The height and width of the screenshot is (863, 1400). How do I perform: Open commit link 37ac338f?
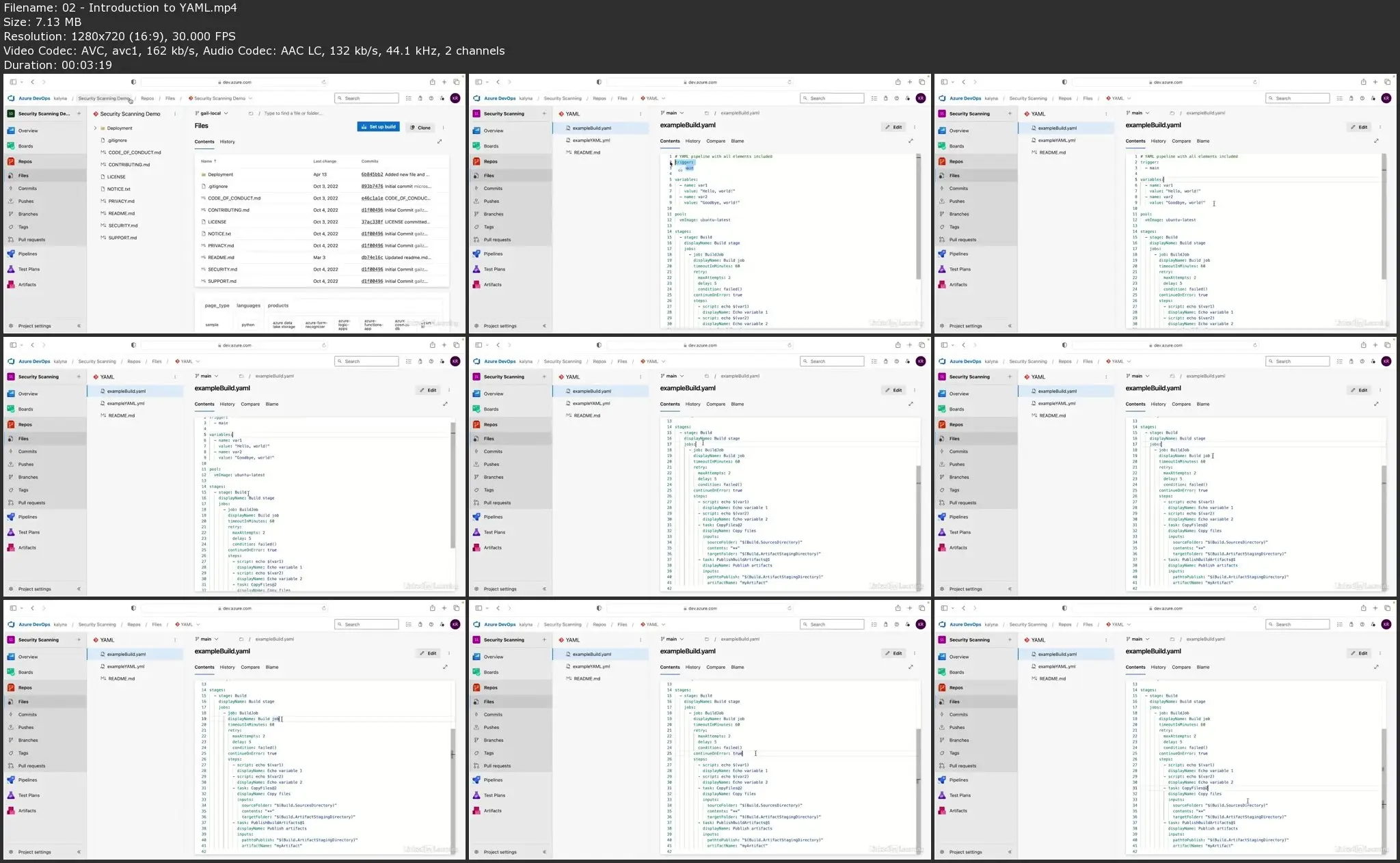tap(372, 221)
